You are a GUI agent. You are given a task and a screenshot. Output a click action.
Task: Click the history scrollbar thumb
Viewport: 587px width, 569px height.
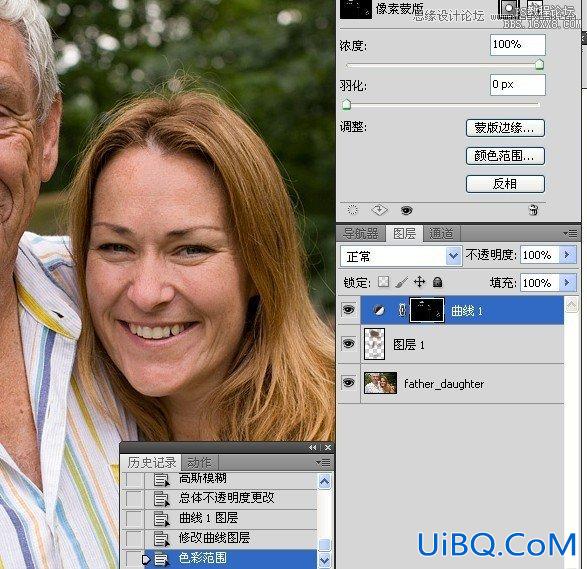coord(324,545)
